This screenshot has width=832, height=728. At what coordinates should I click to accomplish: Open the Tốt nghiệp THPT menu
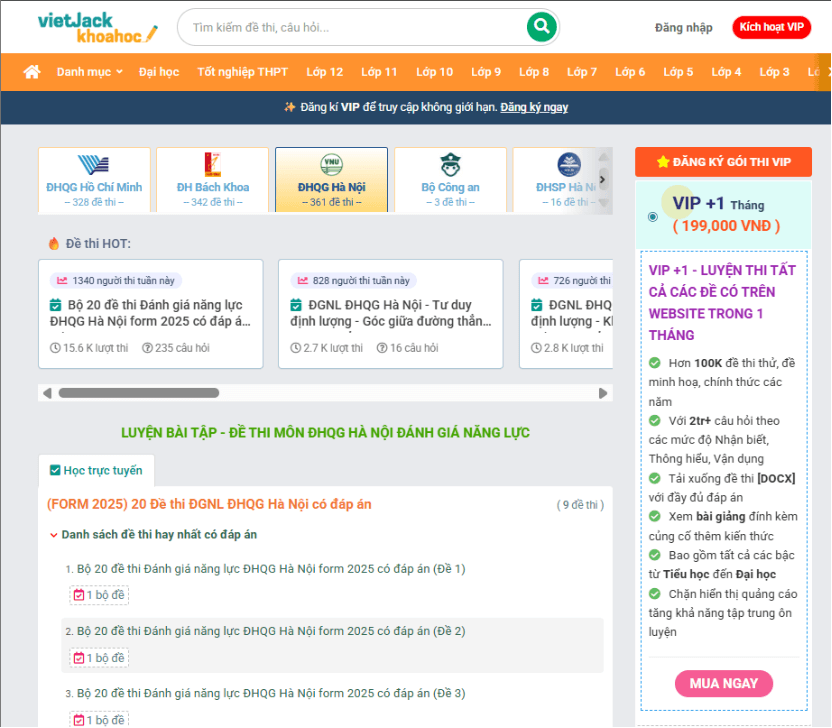pos(242,72)
